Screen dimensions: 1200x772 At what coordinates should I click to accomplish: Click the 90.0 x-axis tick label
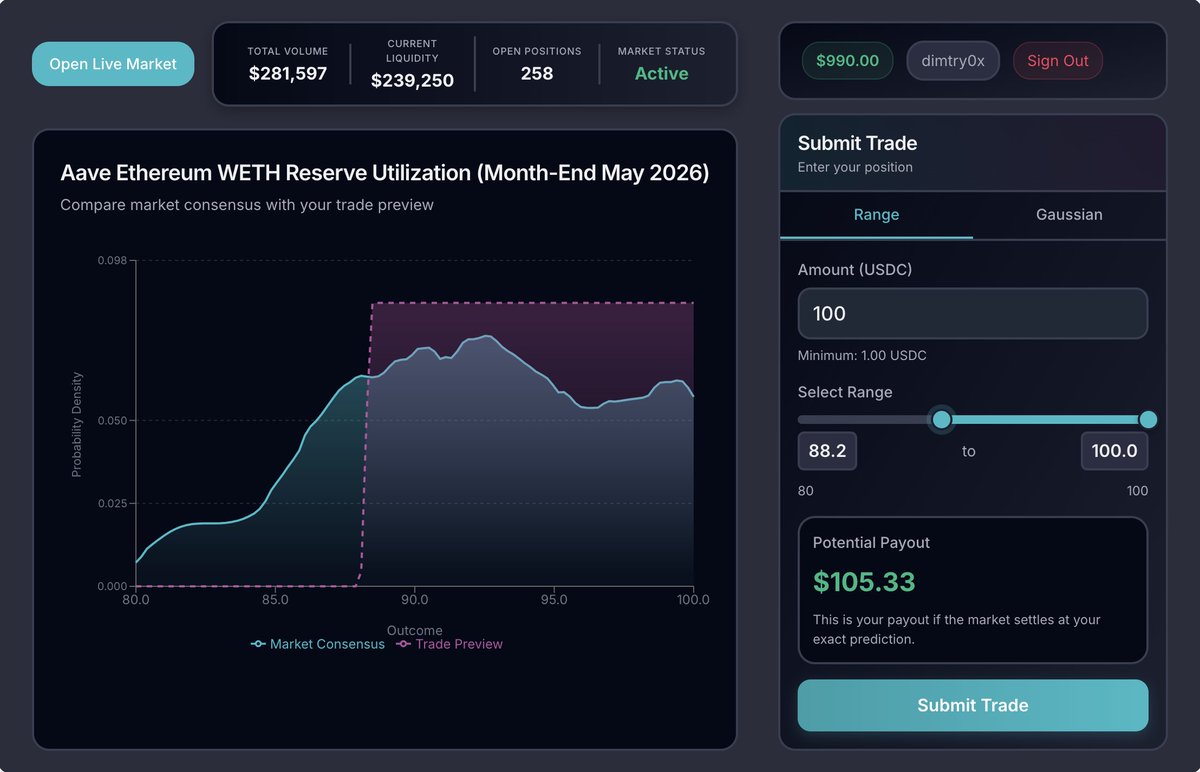(x=414, y=600)
